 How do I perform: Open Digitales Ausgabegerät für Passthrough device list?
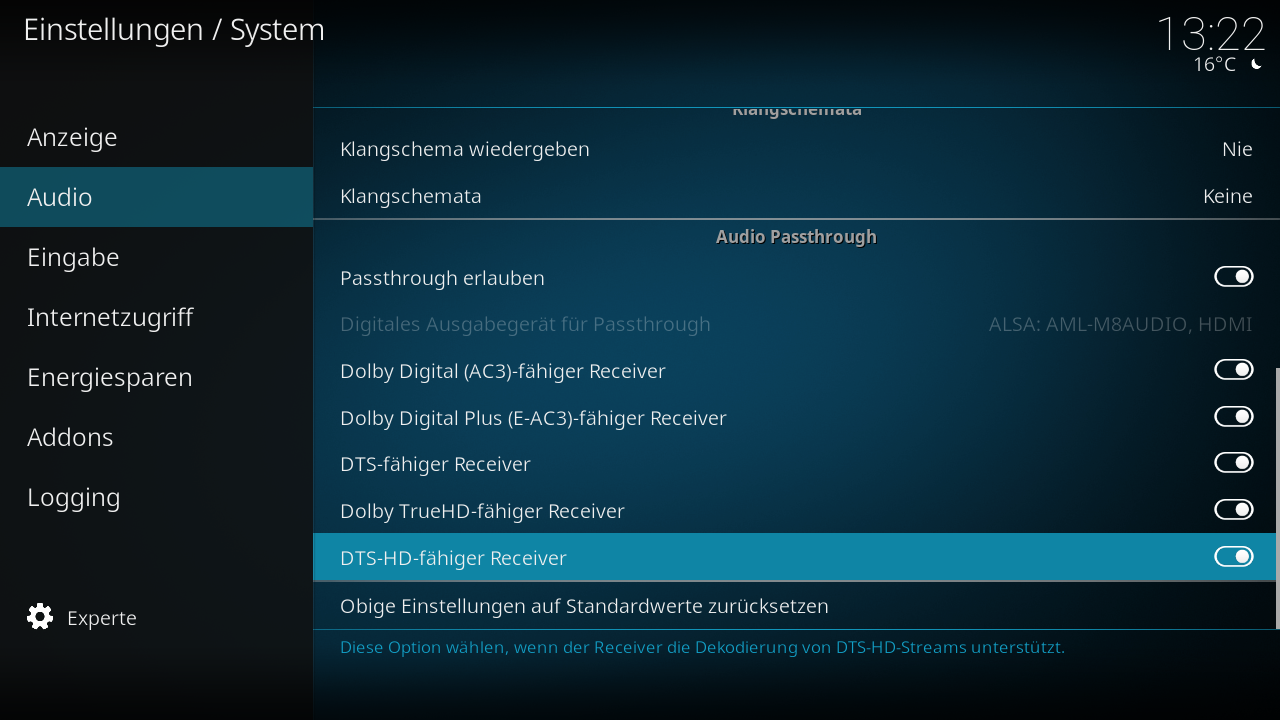click(x=795, y=324)
